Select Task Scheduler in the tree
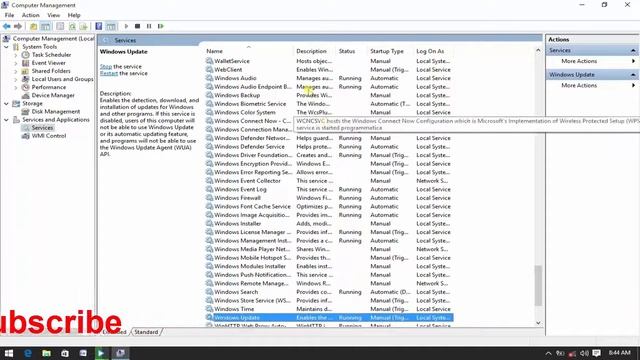Viewport: 640px width, 360px height. pyautogui.click(x=51, y=55)
